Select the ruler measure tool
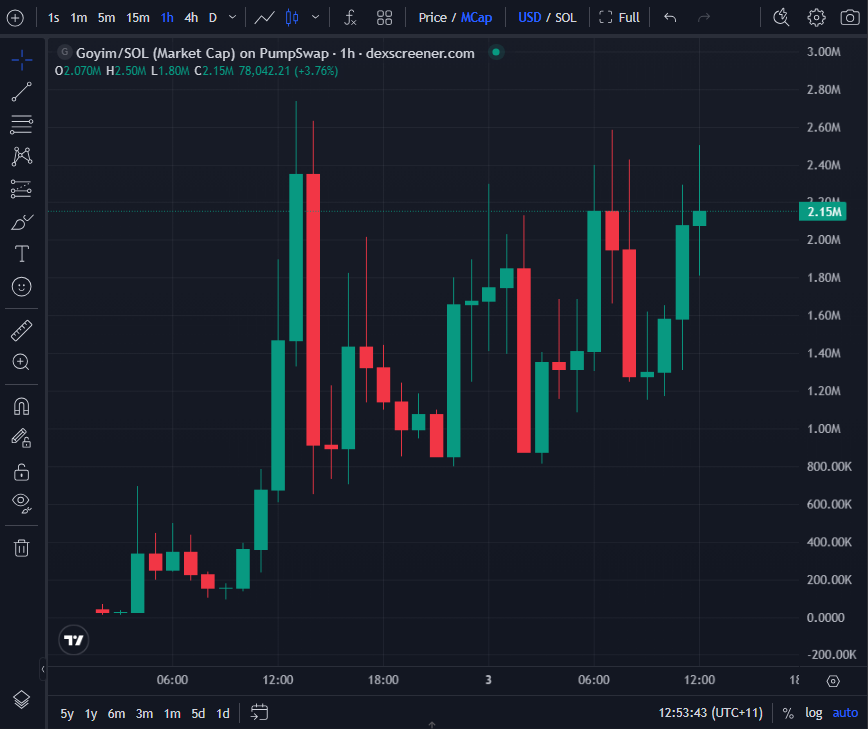 [22, 330]
